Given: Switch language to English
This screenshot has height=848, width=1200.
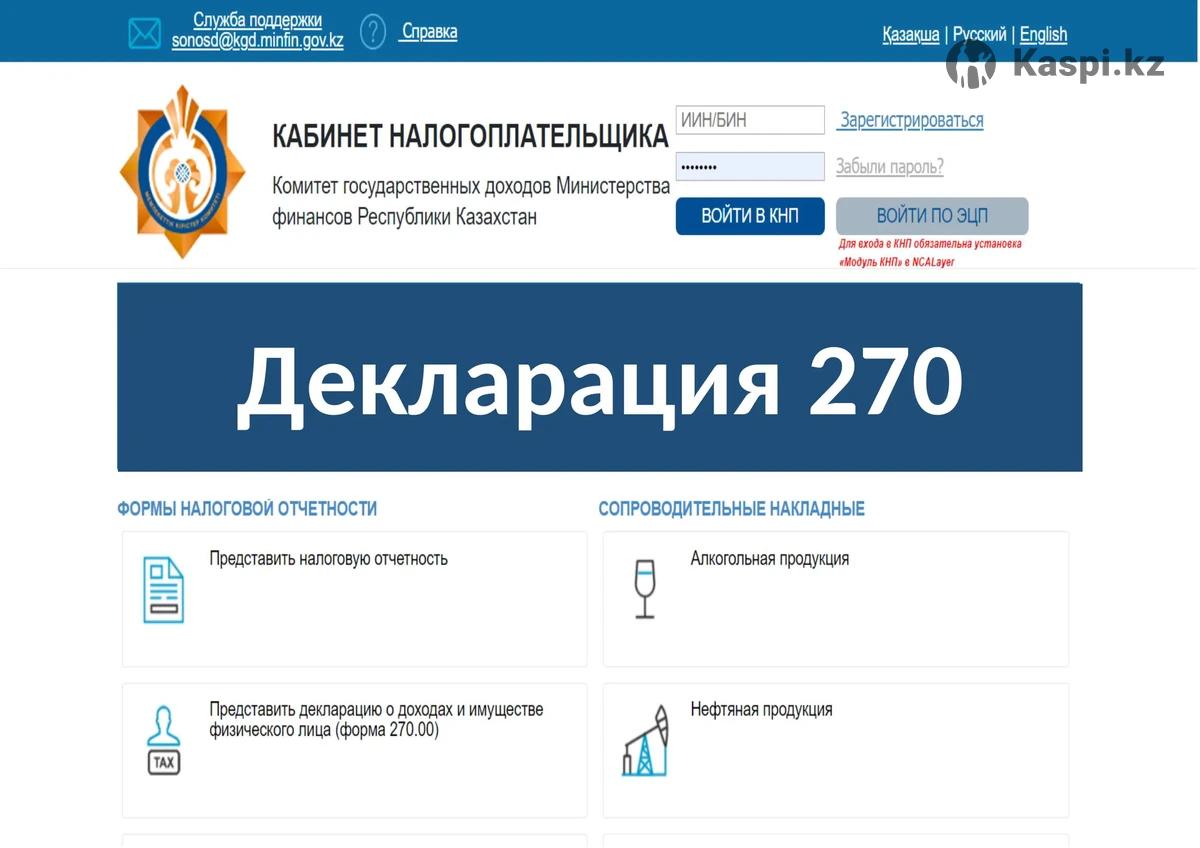Looking at the screenshot, I should click(x=1043, y=35).
